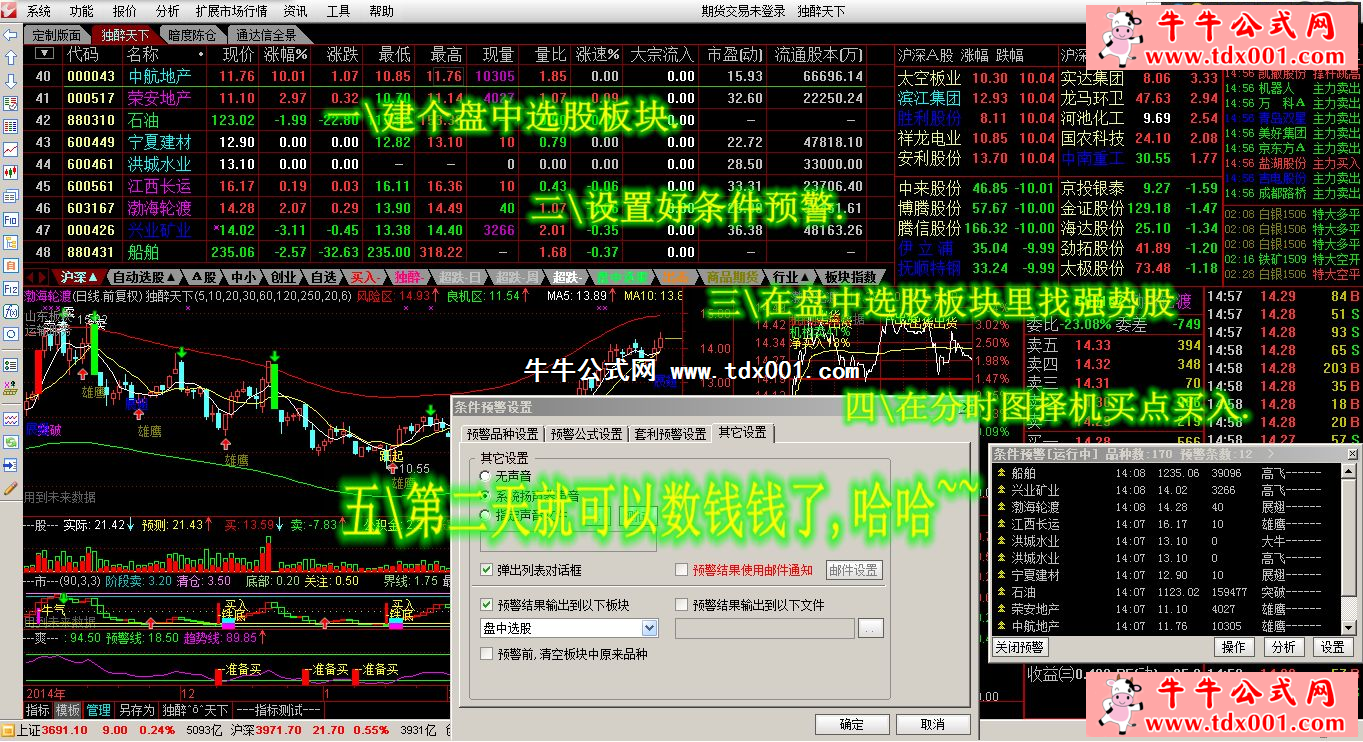Click the F10 company info sidebar icon
The height and width of the screenshot is (742, 1363).
pyautogui.click(x=10, y=218)
